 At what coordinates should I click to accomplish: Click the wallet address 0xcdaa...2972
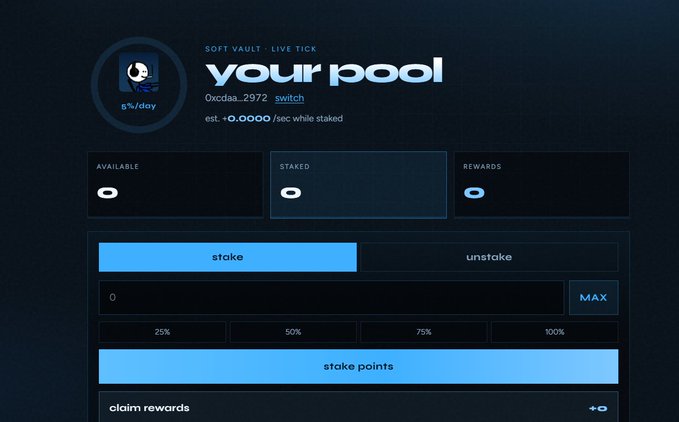pos(236,98)
